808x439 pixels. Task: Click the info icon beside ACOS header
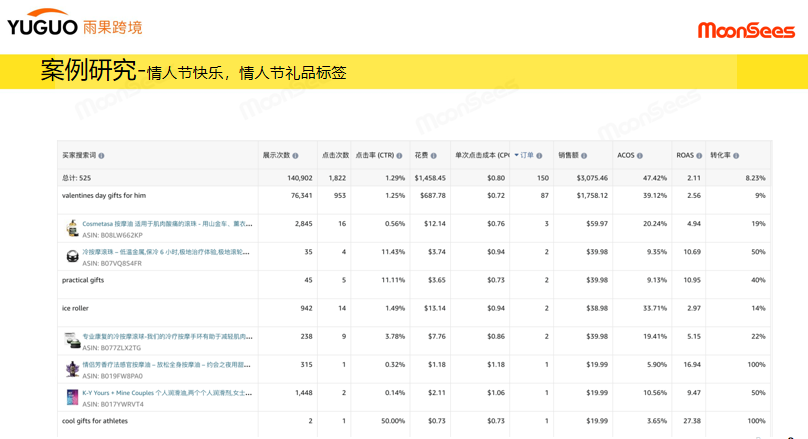click(x=639, y=156)
